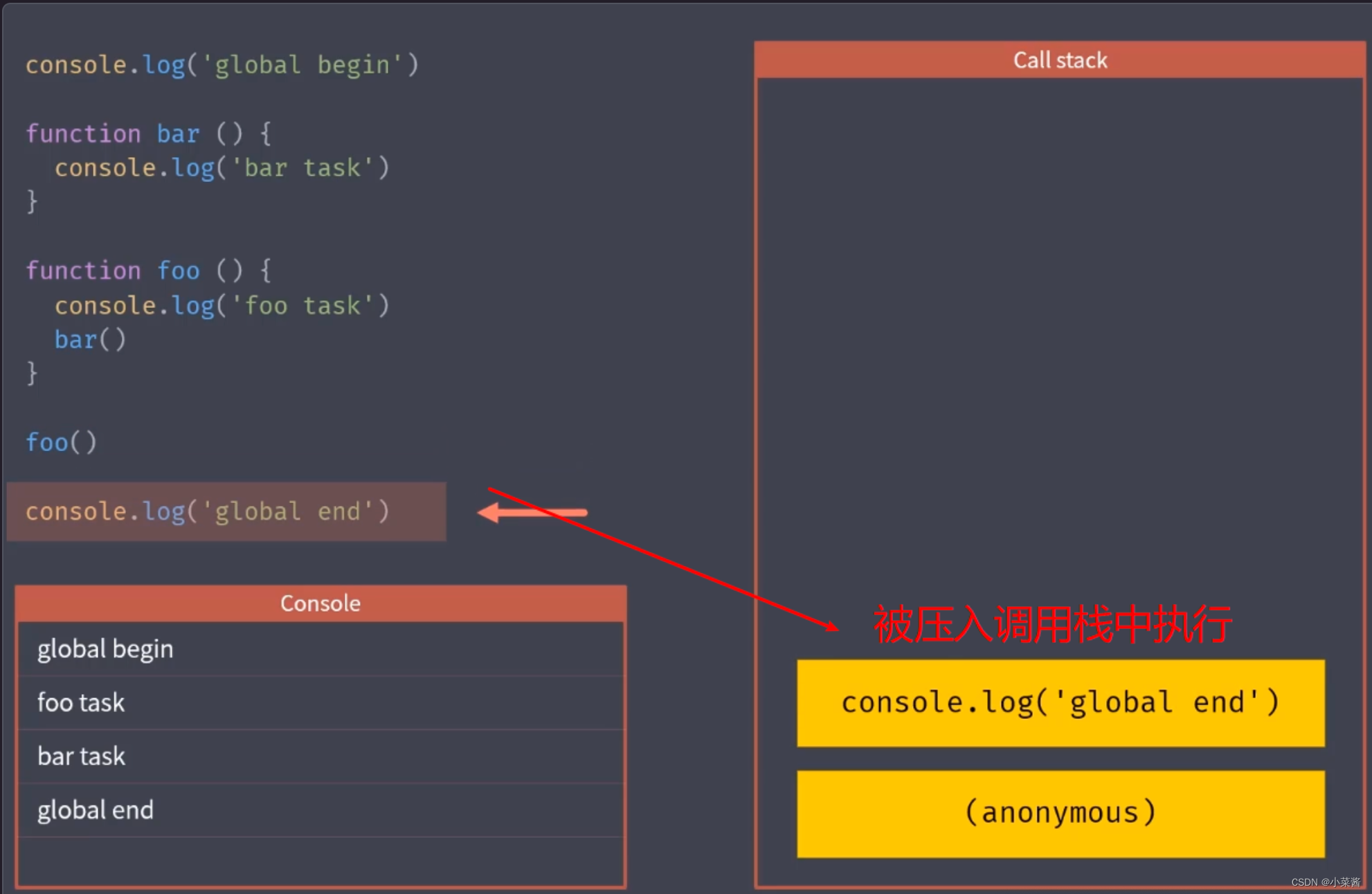The image size is (1372, 894).
Task: Select the yellow console.log('global end') stack frame
Action: pos(1060,703)
